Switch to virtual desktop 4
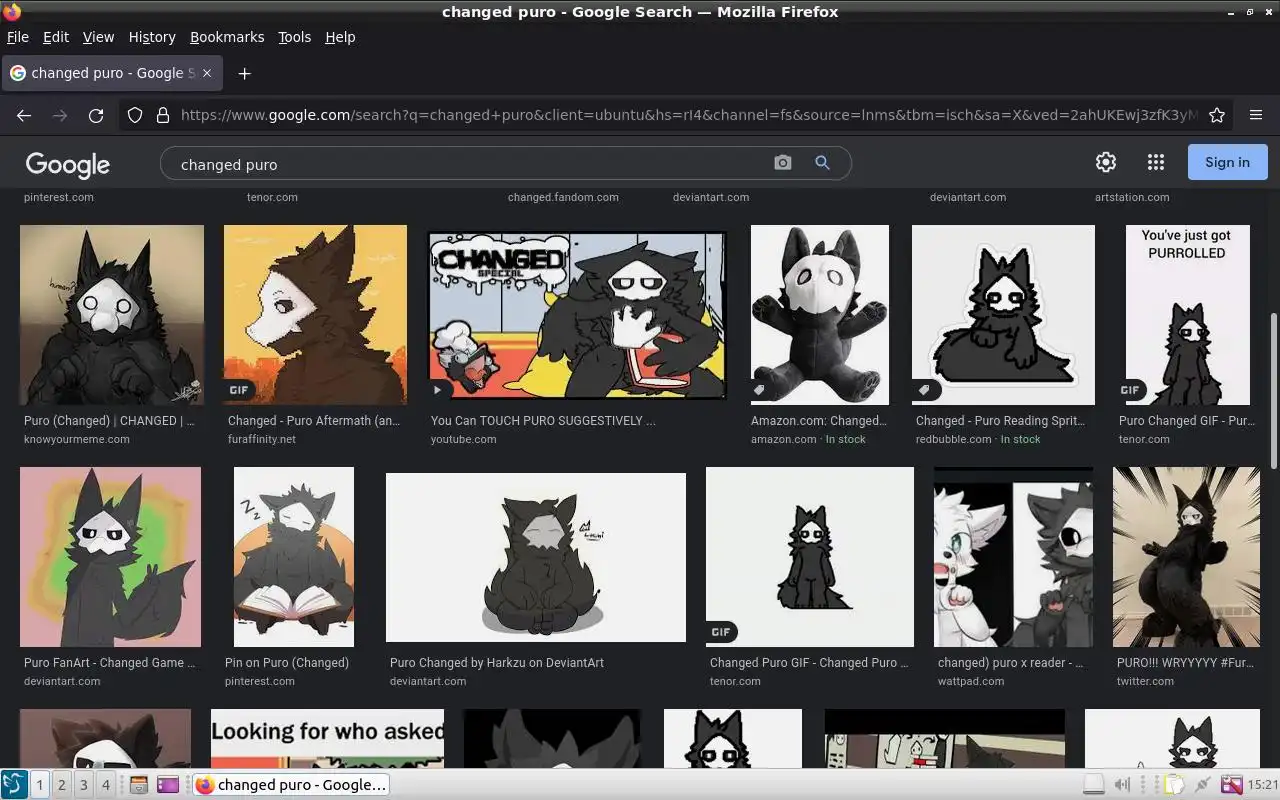Viewport: 1280px width, 800px height. [x=105, y=785]
